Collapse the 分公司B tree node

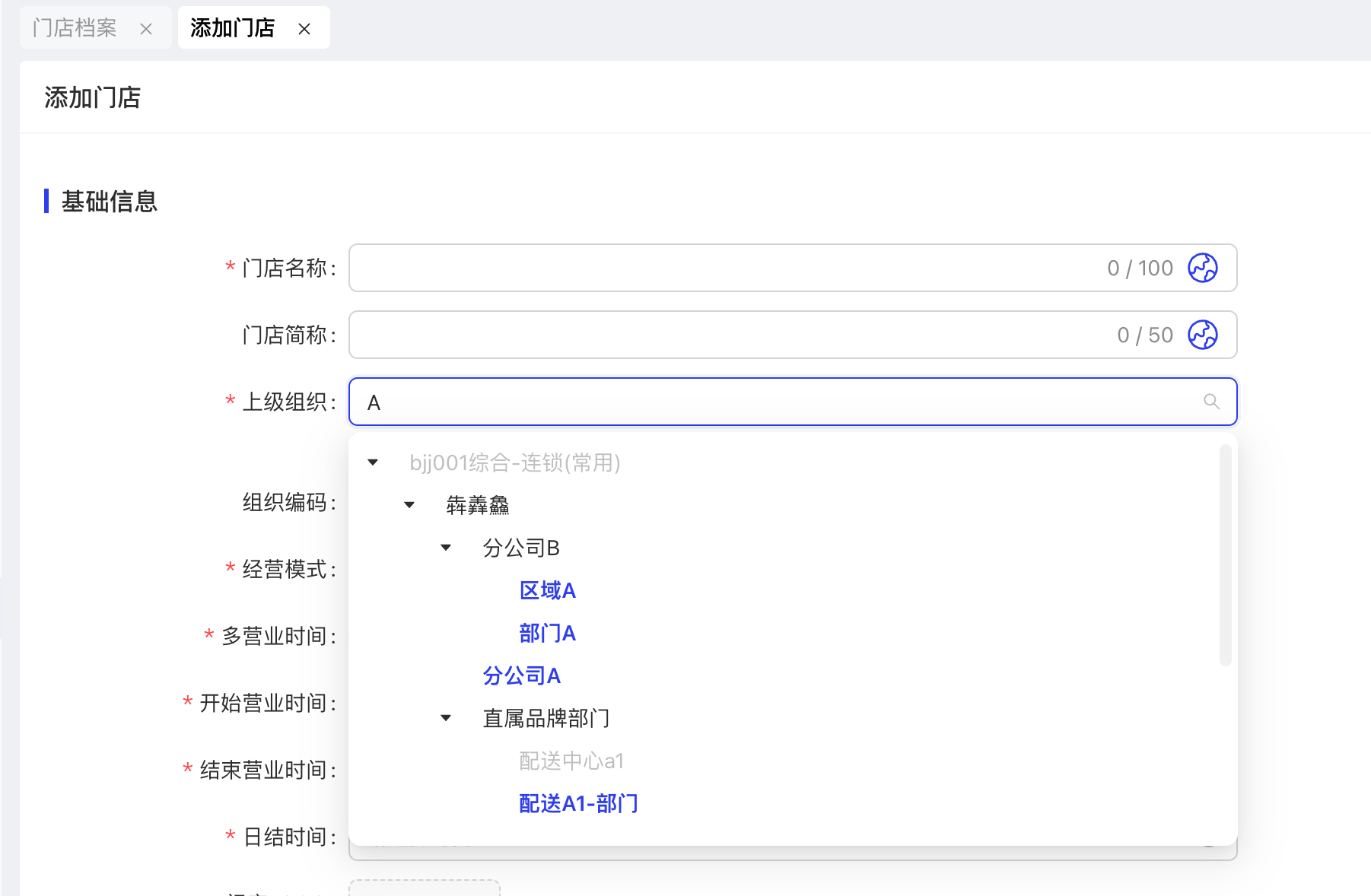pyautogui.click(x=446, y=548)
